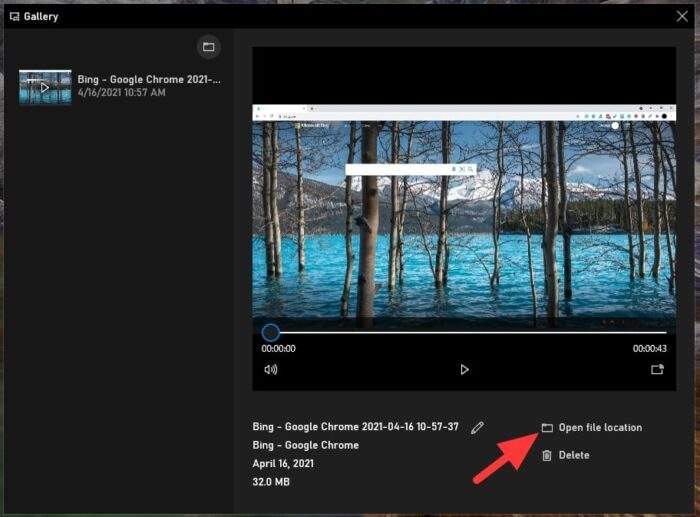Click the '00:00:43' duration label
This screenshot has width=700, height=517.
tap(650, 348)
